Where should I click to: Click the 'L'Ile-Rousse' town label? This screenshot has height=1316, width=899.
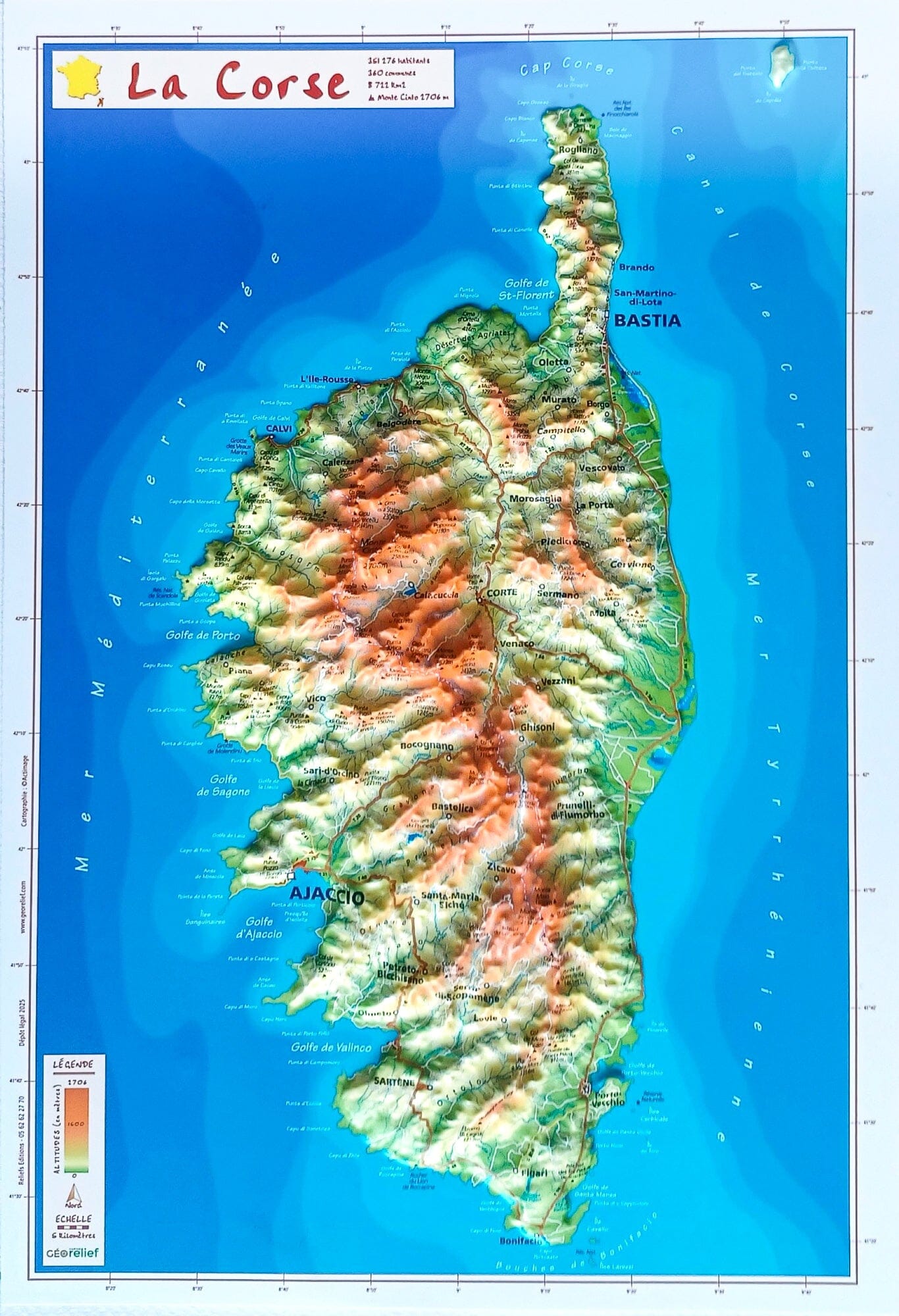tap(326, 379)
